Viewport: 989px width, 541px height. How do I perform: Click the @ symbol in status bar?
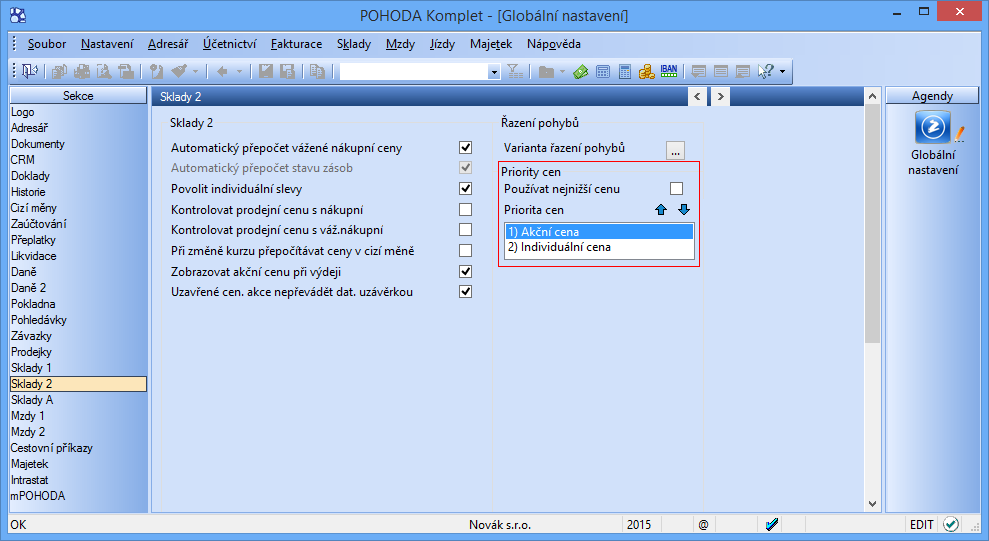[x=703, y=525]
